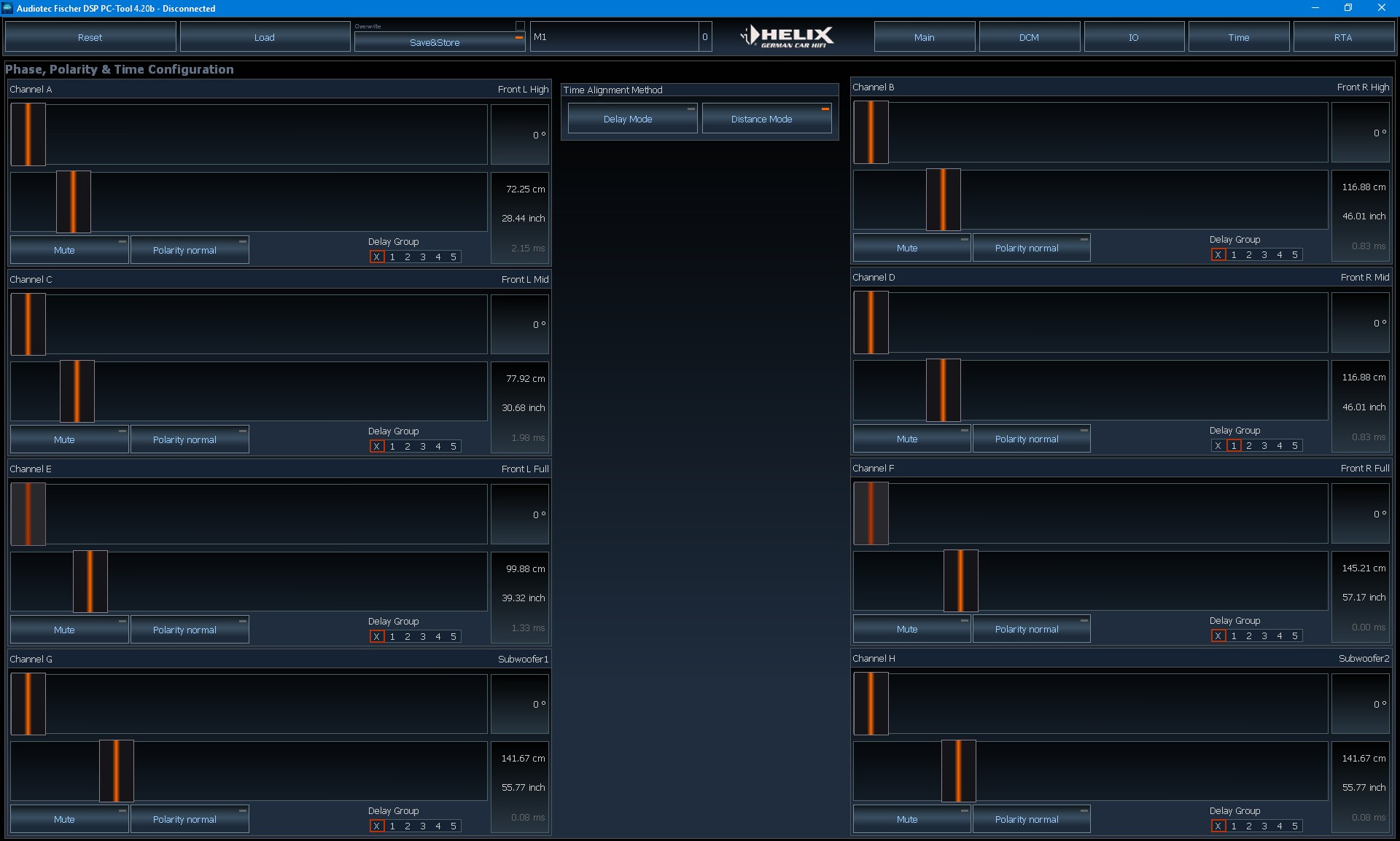Image resolution: width=1400 pixels, height=841 pixels.
Task: Click the M1 setup name field
Action: [x=614, y=37]
